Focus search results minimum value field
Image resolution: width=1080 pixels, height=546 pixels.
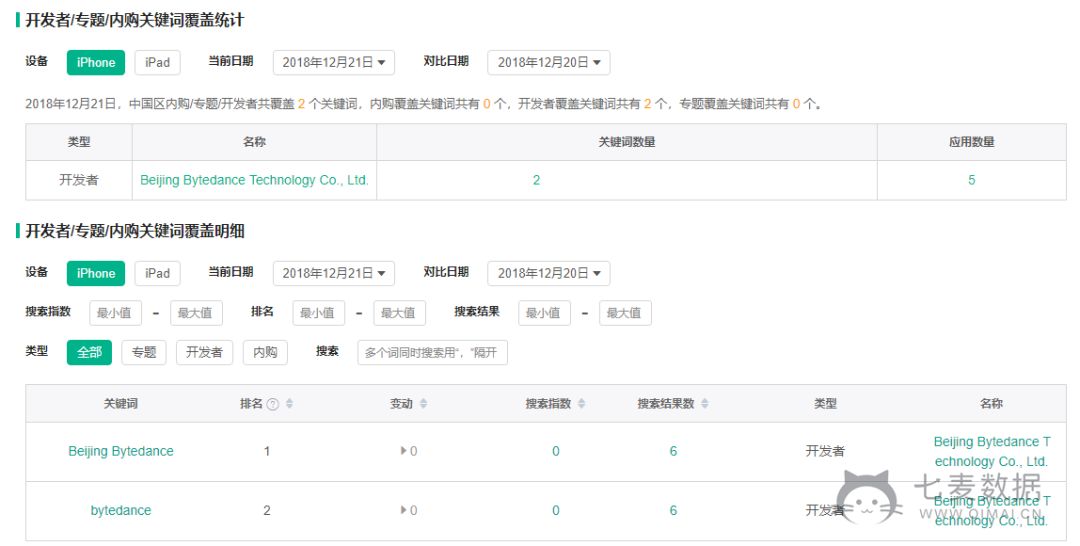click(544, 313)
